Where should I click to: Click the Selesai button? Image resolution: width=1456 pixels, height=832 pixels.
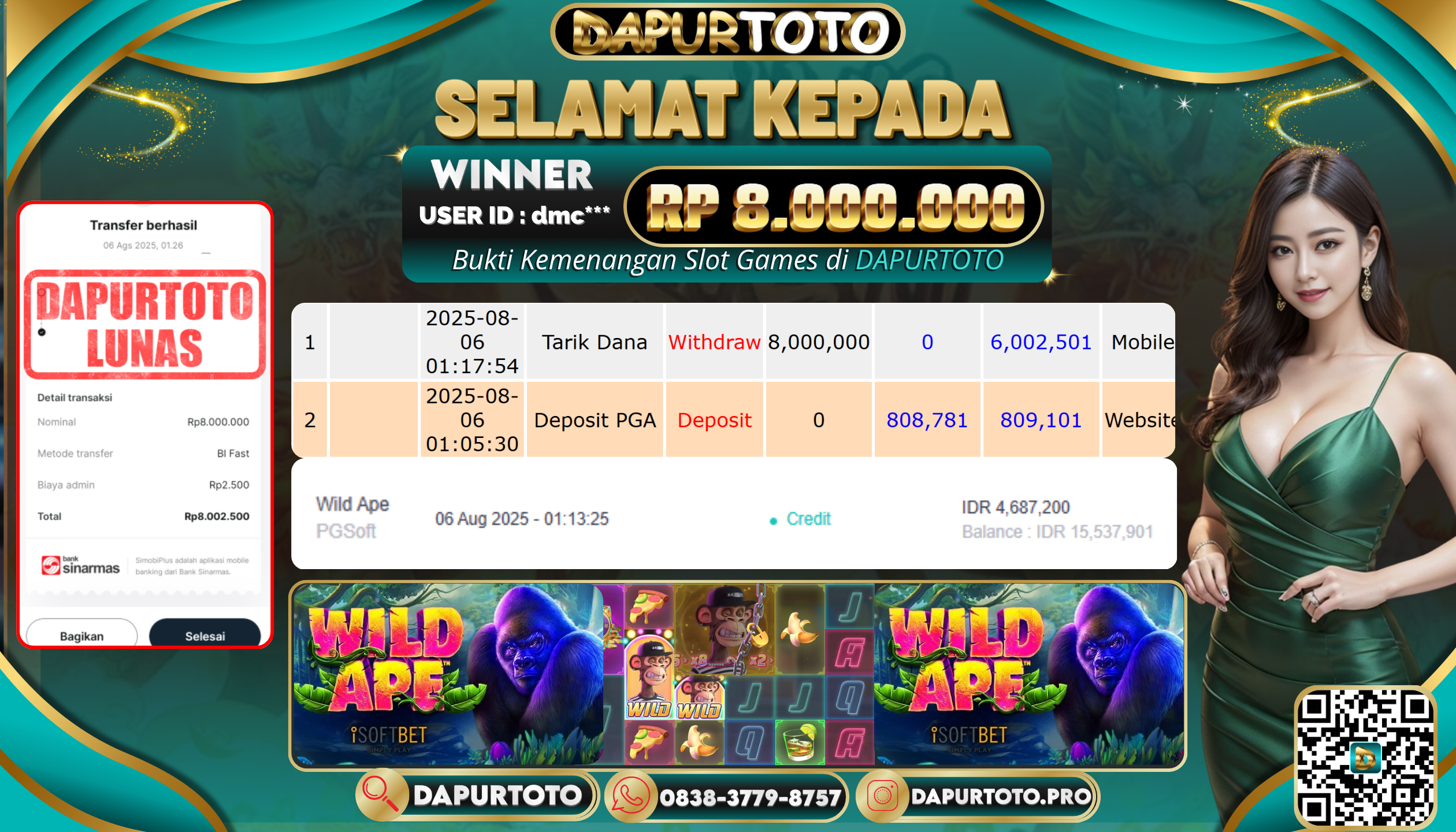pos(205,636)
